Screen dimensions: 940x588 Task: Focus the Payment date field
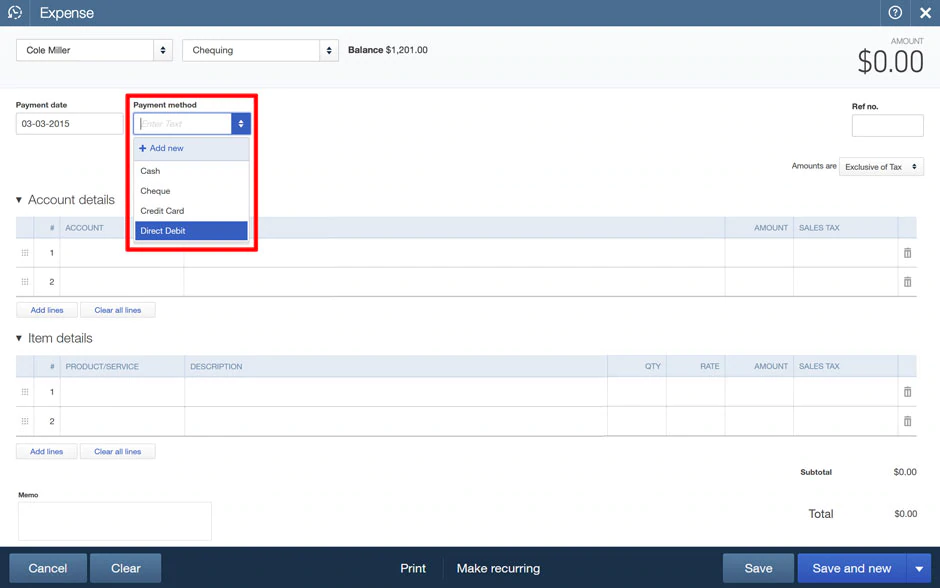70,123
